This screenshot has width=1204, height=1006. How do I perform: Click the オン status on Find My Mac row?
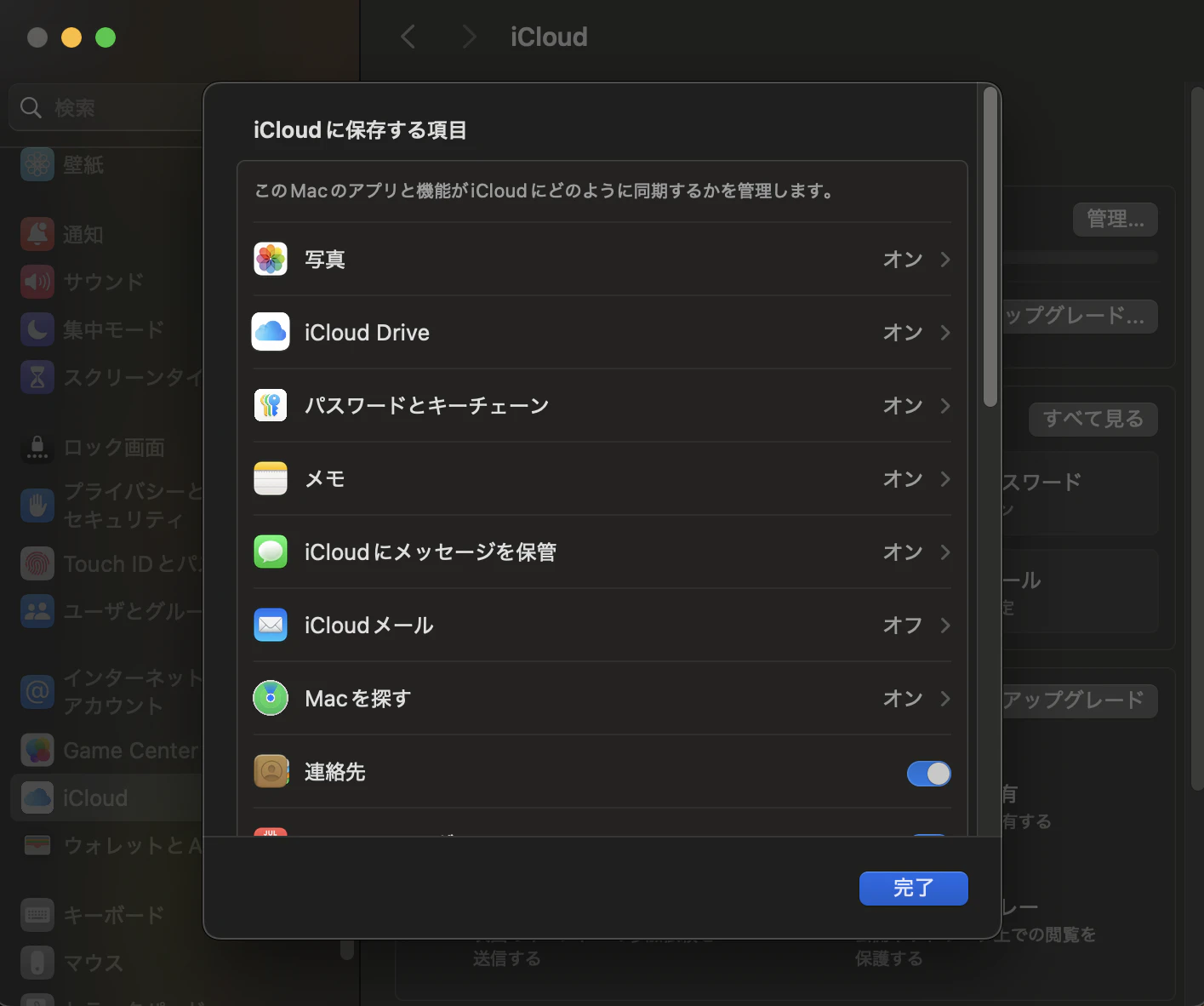pos(903,698)
